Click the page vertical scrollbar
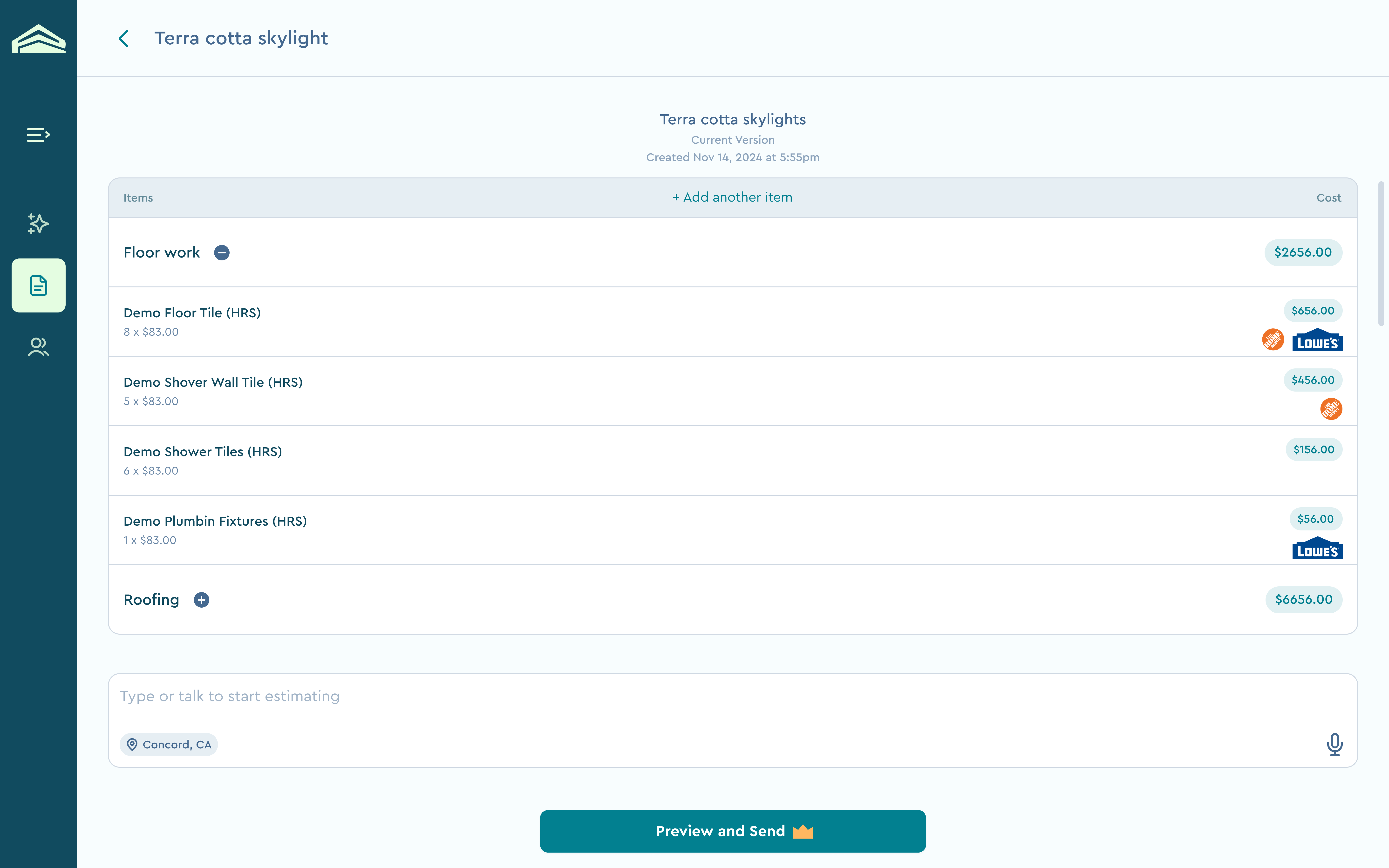 click(1381, 254)
